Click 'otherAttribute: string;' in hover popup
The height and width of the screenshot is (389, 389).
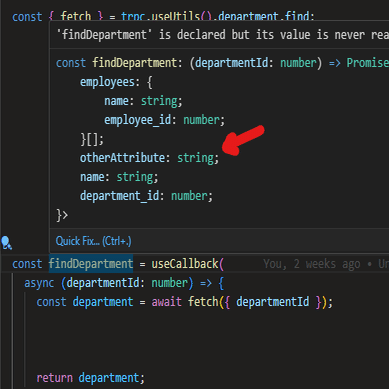tap(149, 158)
